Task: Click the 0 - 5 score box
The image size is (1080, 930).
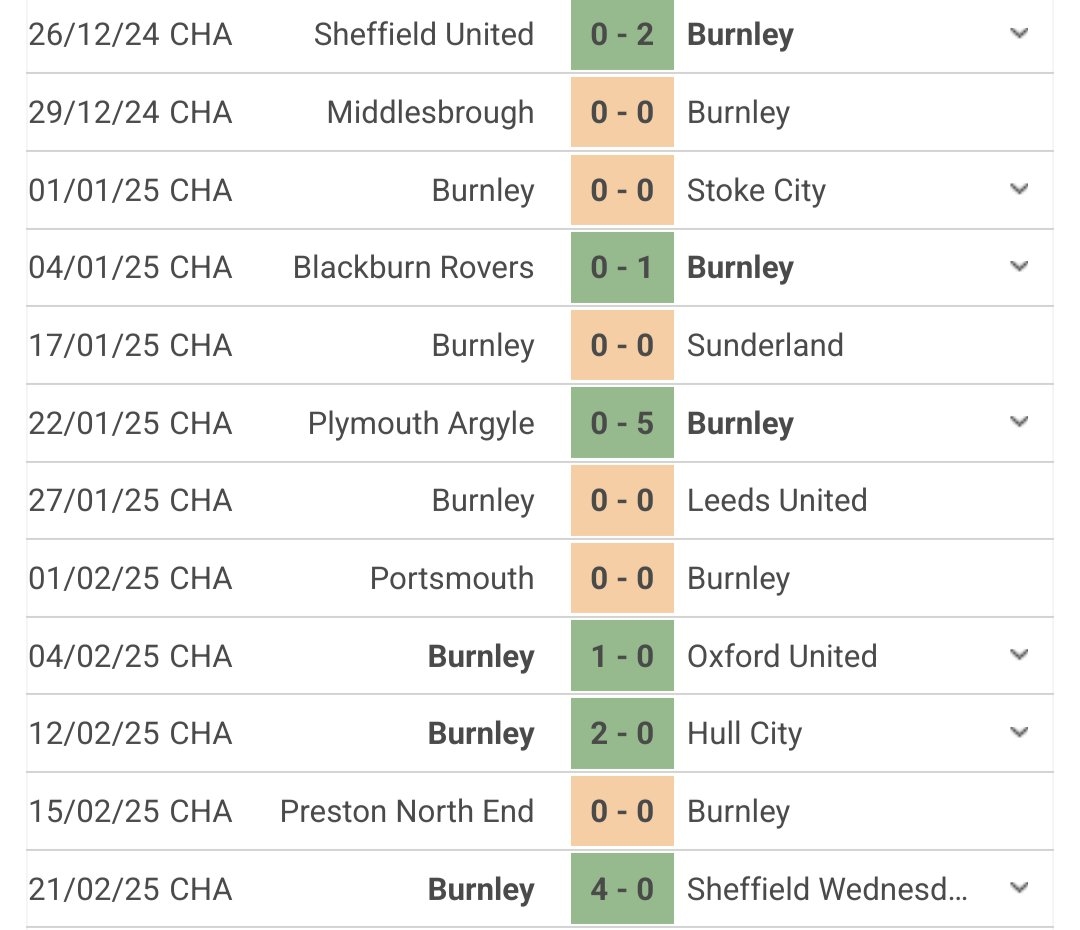Action: coord(622,423)
